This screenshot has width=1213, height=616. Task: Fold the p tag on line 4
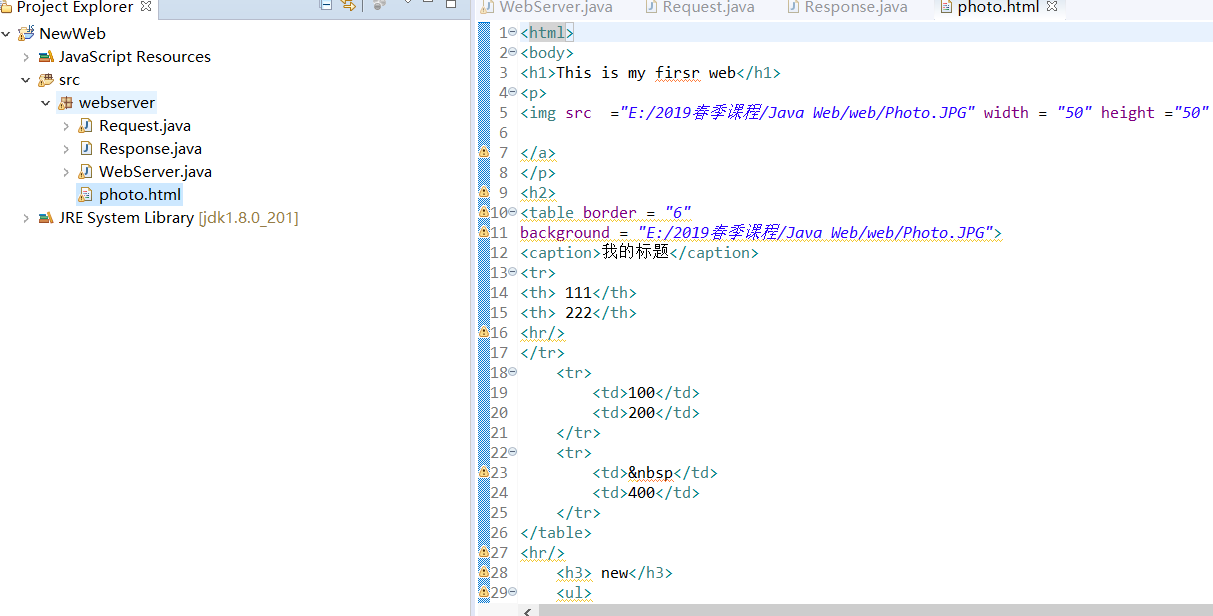tap(513, 92)
